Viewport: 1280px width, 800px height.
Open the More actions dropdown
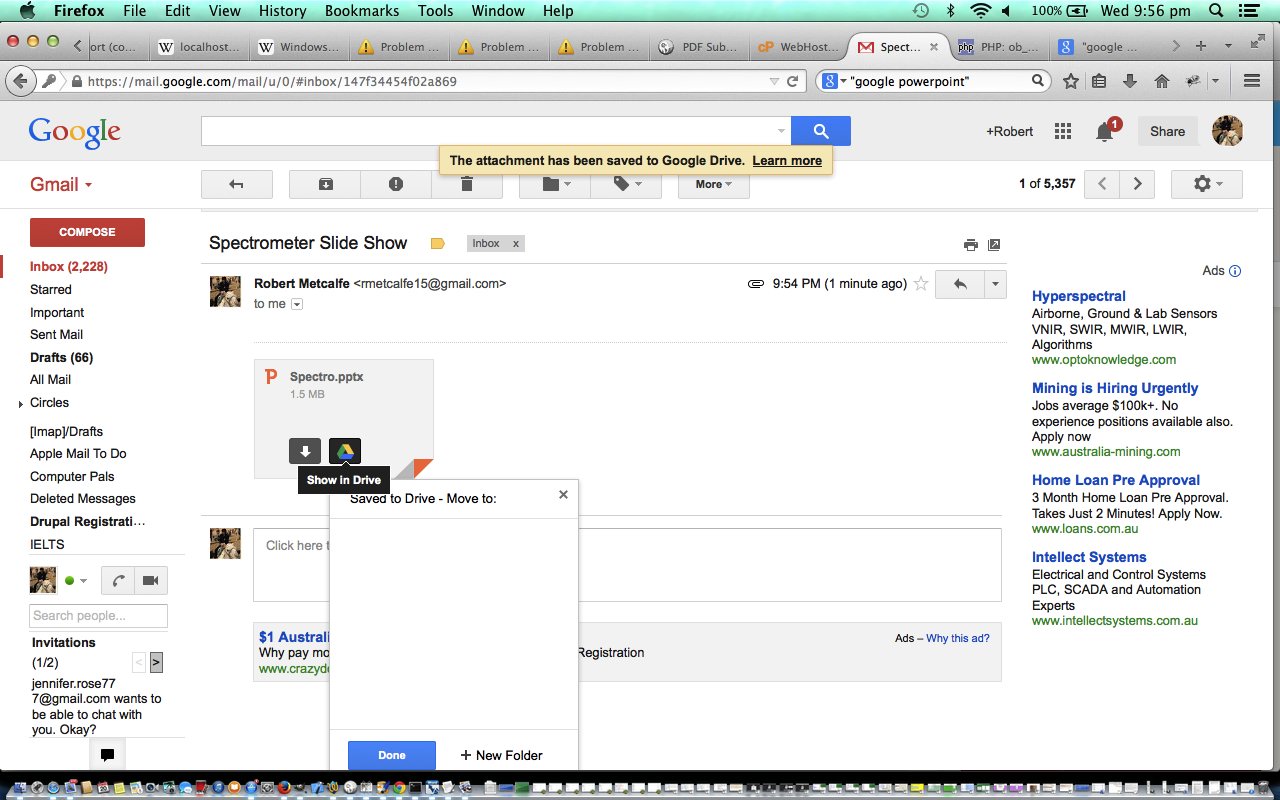click(714, 184)
